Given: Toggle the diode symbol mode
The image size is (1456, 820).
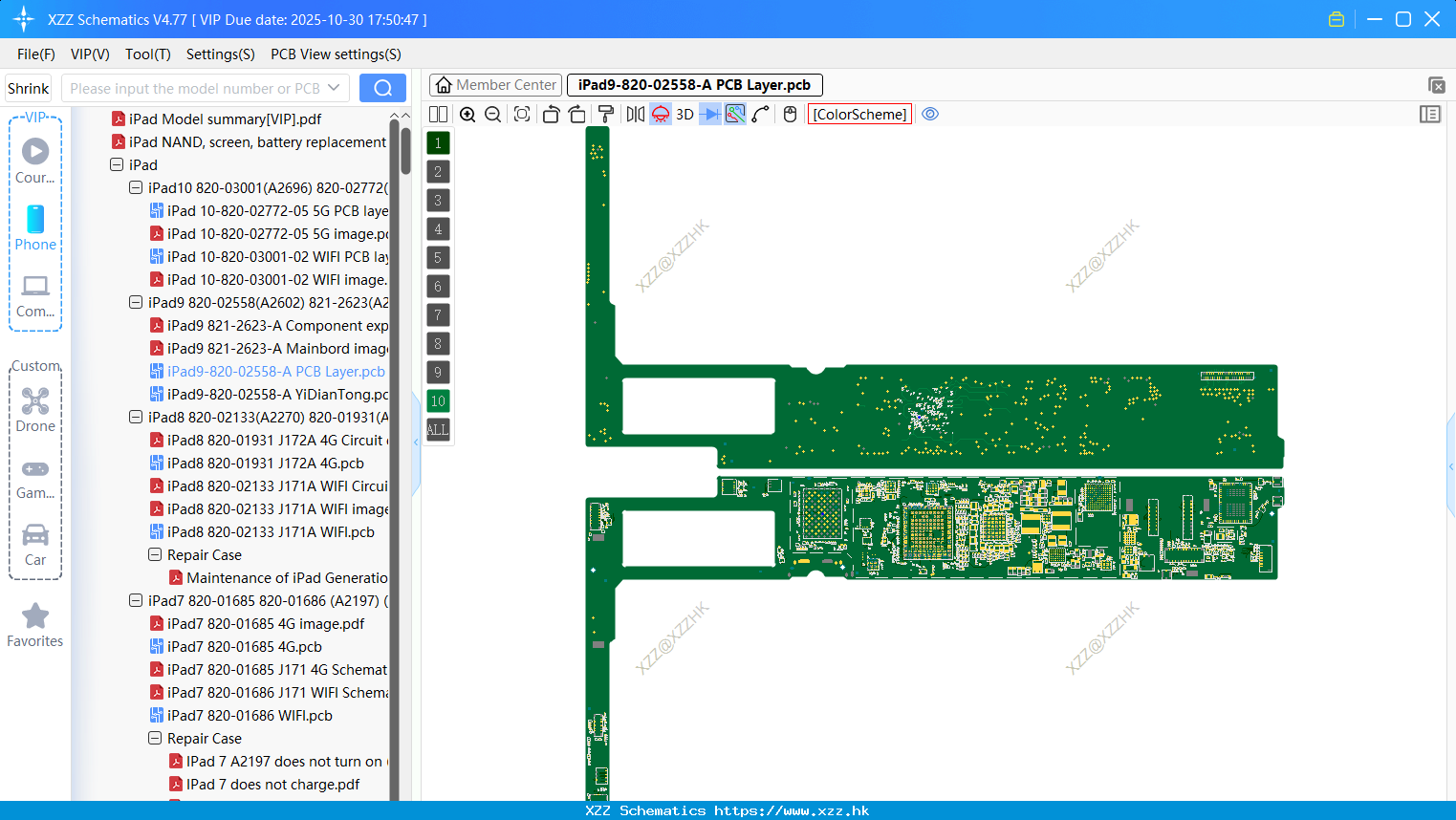Looking at the screenshot, I should [x=709, y=114].
